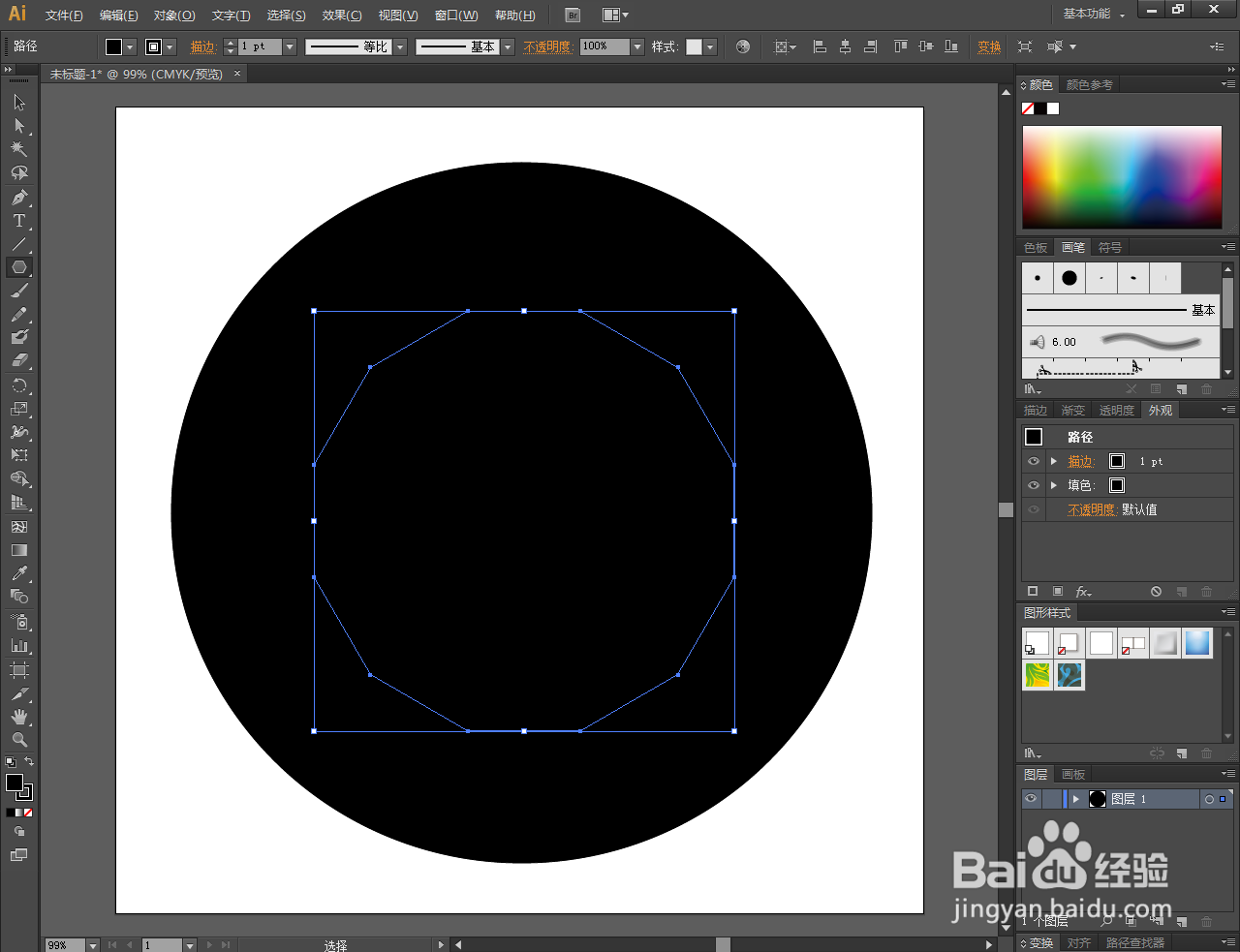The image size is (1240, 952).
Task: Open the 效果 menu
Action: coord(342,15)
